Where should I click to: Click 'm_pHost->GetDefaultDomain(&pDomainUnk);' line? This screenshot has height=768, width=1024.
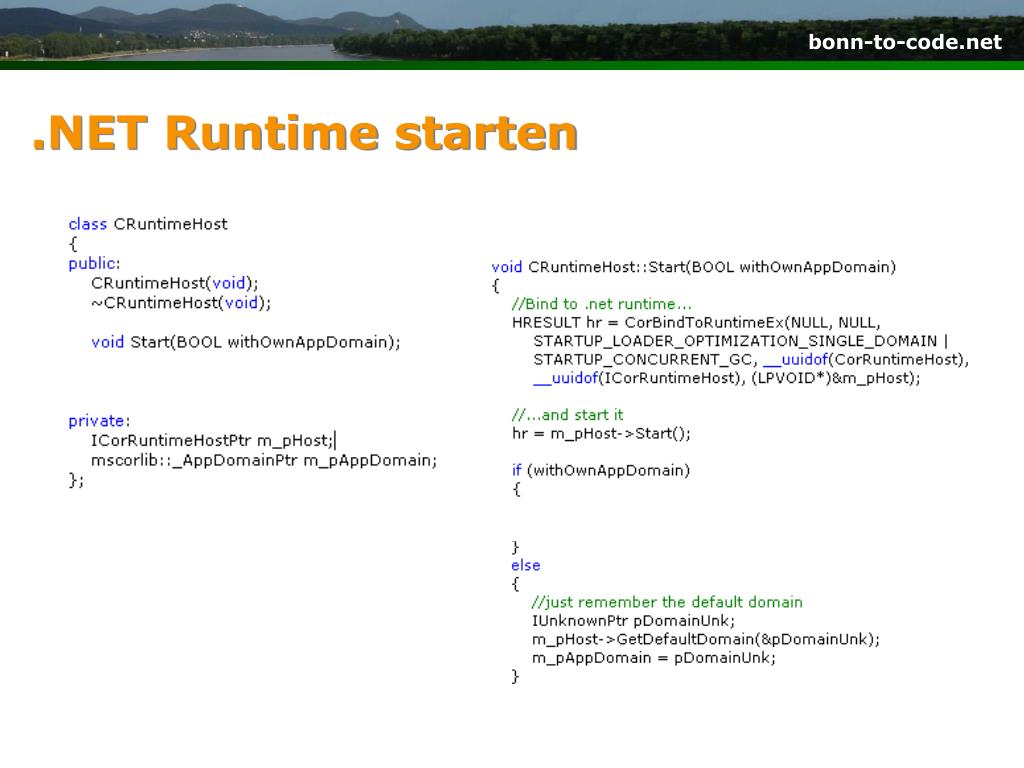click(706, 639)
